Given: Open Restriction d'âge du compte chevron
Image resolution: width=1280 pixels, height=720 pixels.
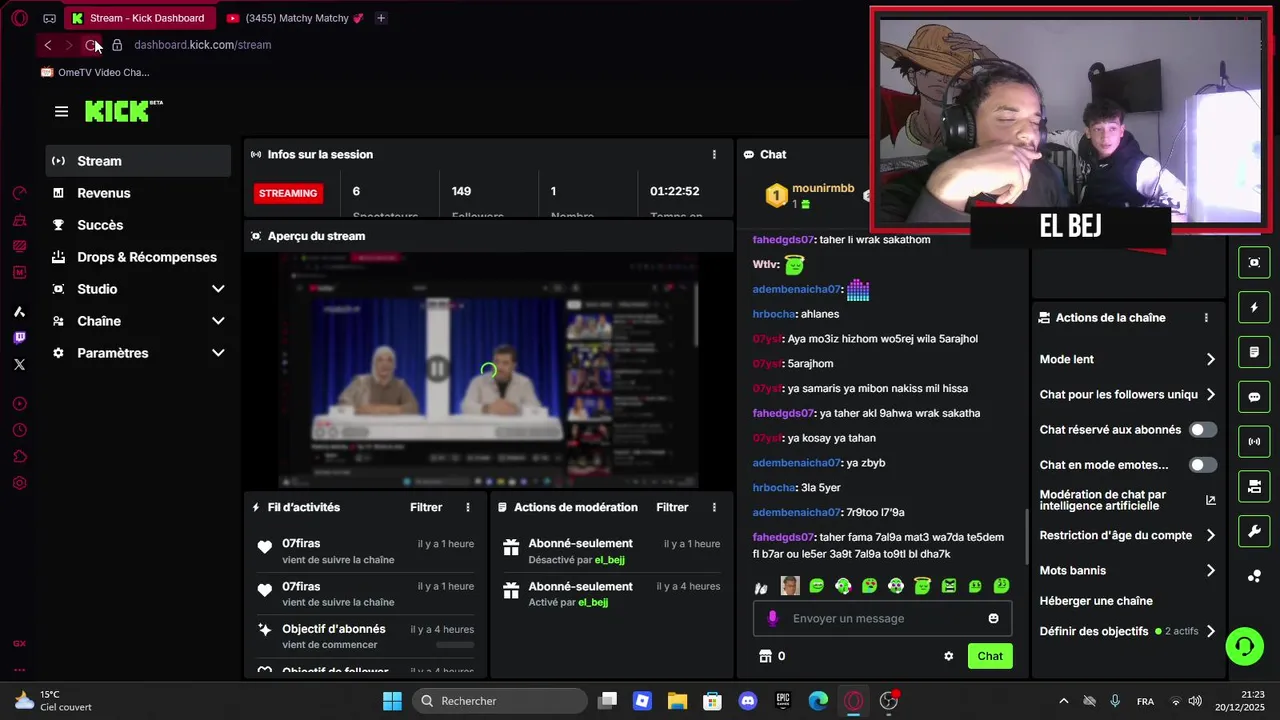Looking at the screenshot, I should click(1210, 536).
